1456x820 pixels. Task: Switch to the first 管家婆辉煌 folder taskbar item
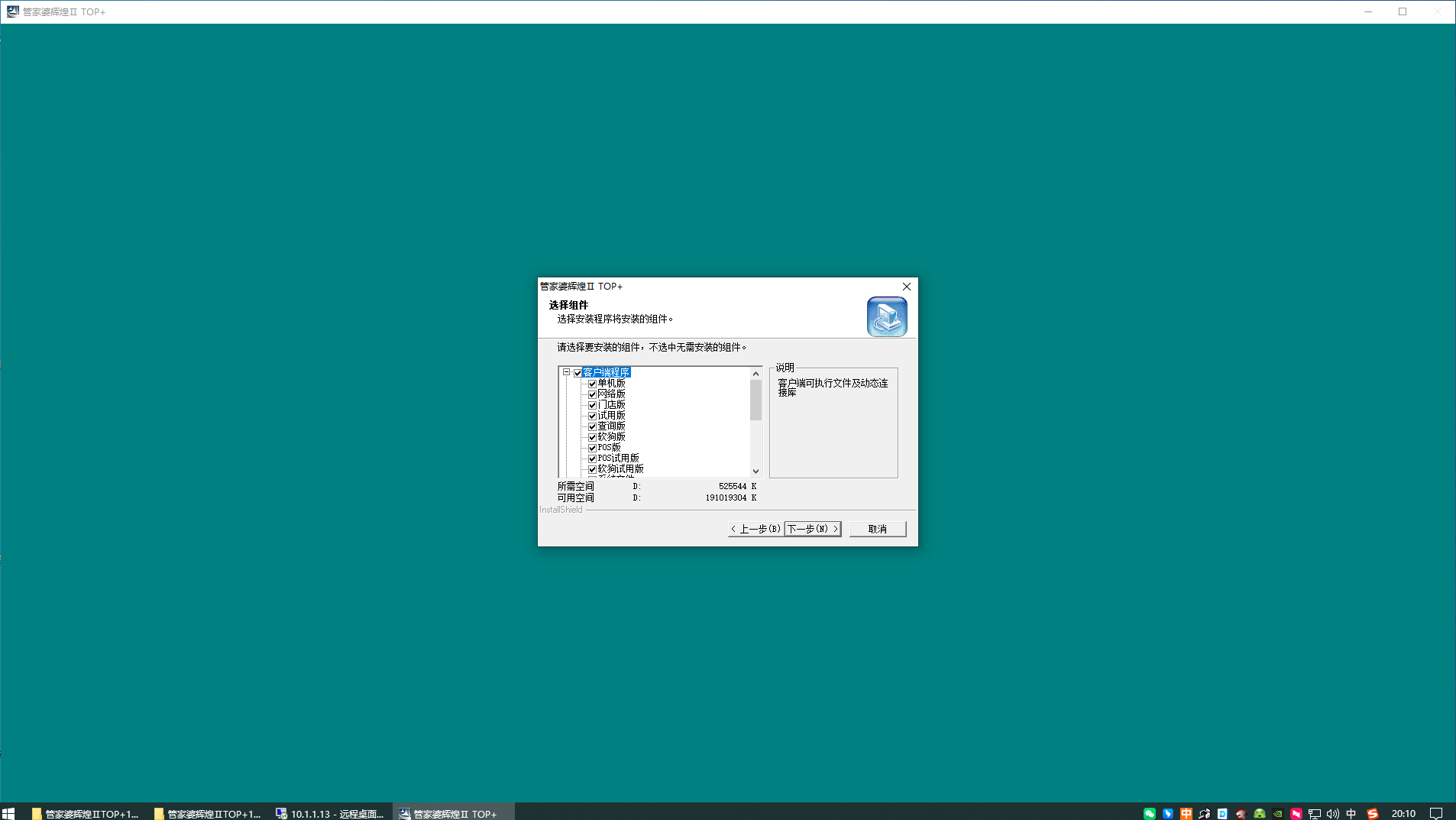pyautogui.click(x=86, y=813)
